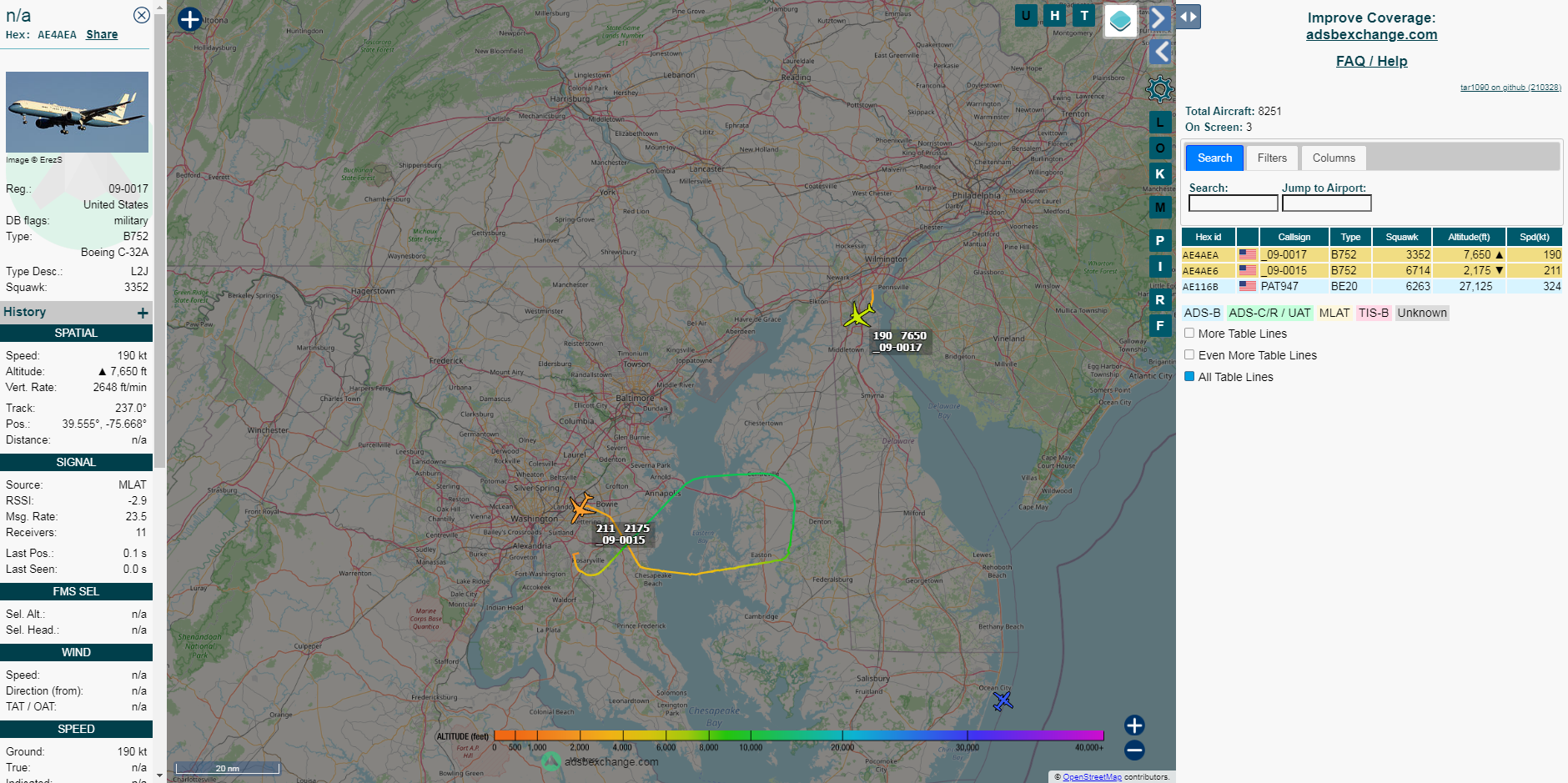
Task: Uncheck All Table Lines checkbox
Action: point(1189,376)
